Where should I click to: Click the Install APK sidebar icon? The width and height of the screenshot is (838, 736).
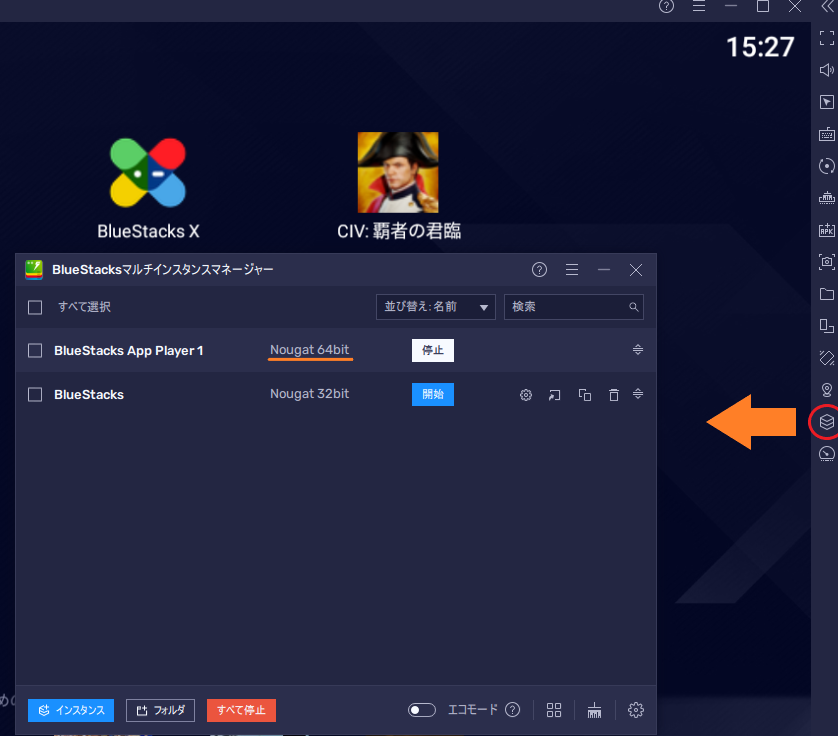(x=826, y=230)
